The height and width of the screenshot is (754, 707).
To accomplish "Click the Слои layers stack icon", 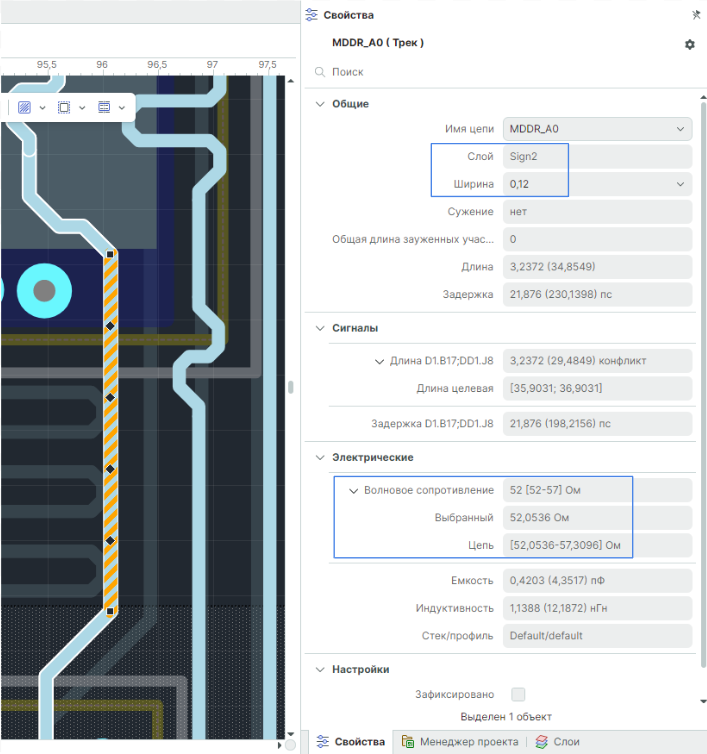I will [x=542, y=741].
